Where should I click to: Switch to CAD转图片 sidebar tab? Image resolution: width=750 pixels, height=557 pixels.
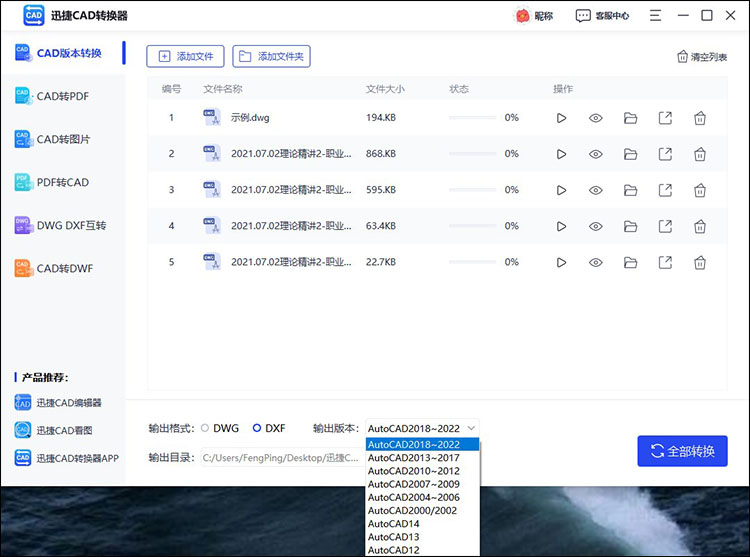pos(64,139)
